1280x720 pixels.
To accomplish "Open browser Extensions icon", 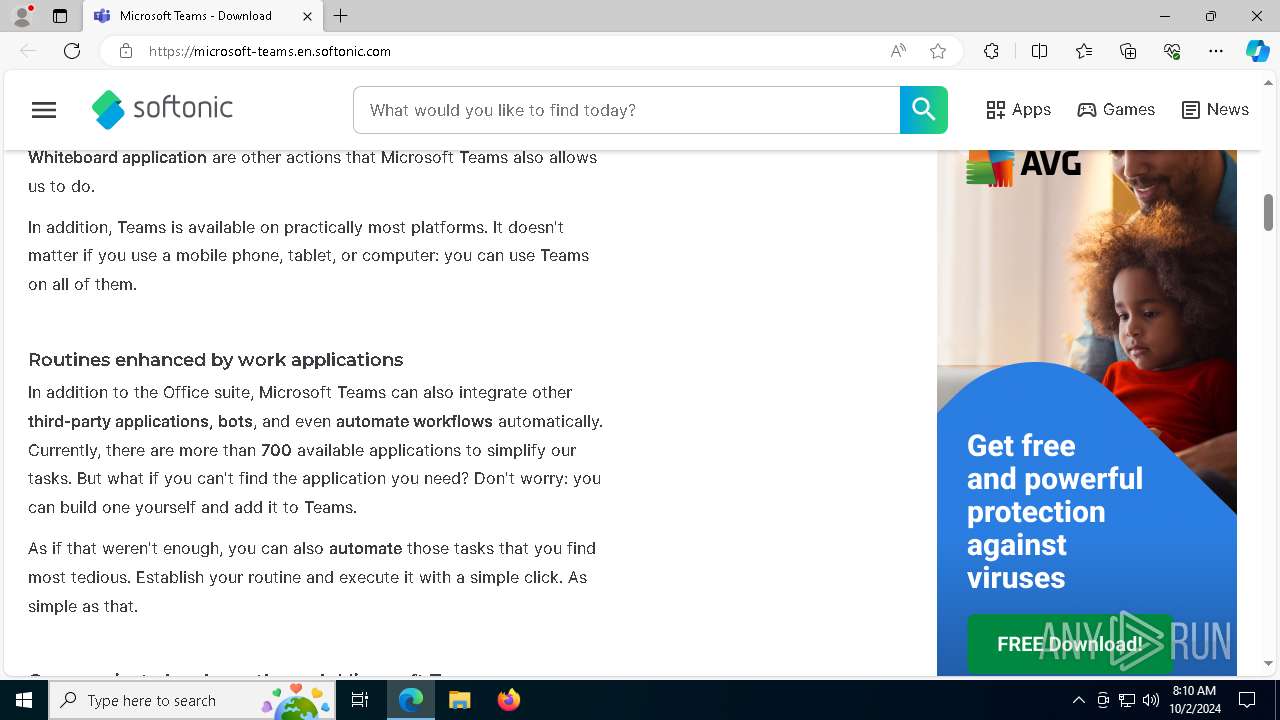I will coord(991,51).
